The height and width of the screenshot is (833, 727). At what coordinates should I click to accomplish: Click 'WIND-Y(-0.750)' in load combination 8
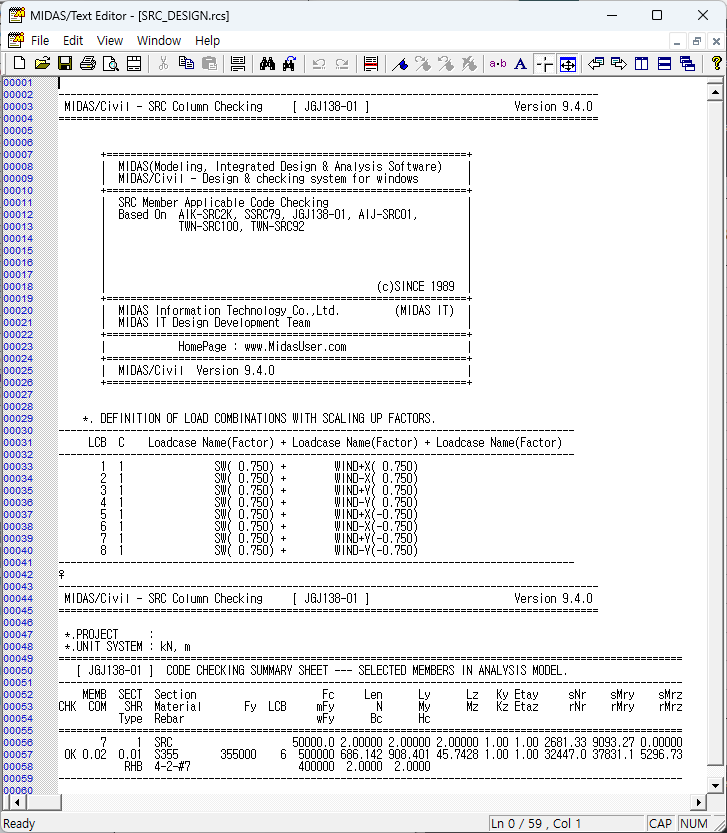[376, 550]
